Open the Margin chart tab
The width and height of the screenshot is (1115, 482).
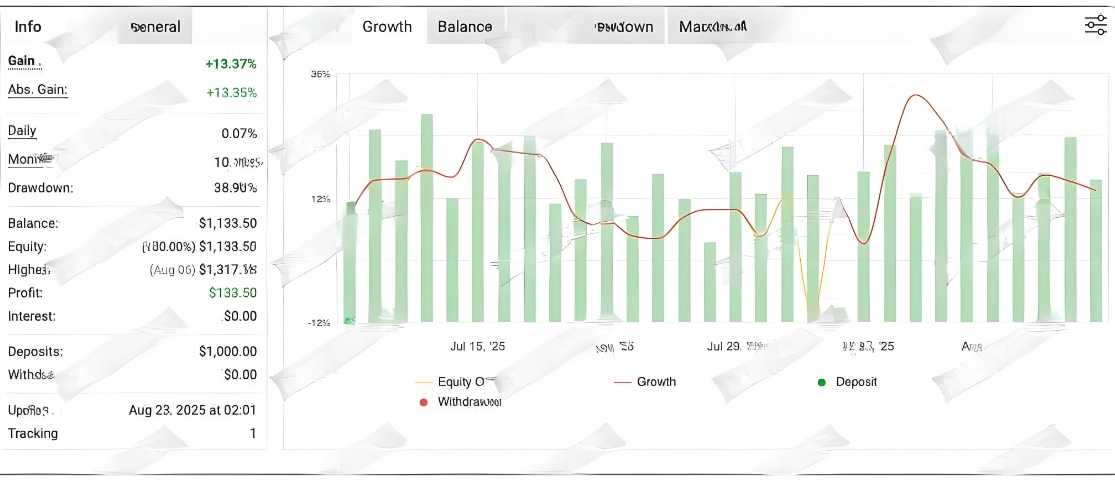coord(712,27)
